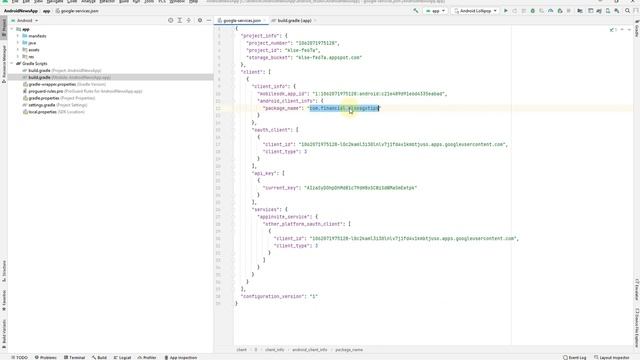Viewport: 640px width, 360px height.
Task: Hide the Project panel with minus icon
Action: 209,20
